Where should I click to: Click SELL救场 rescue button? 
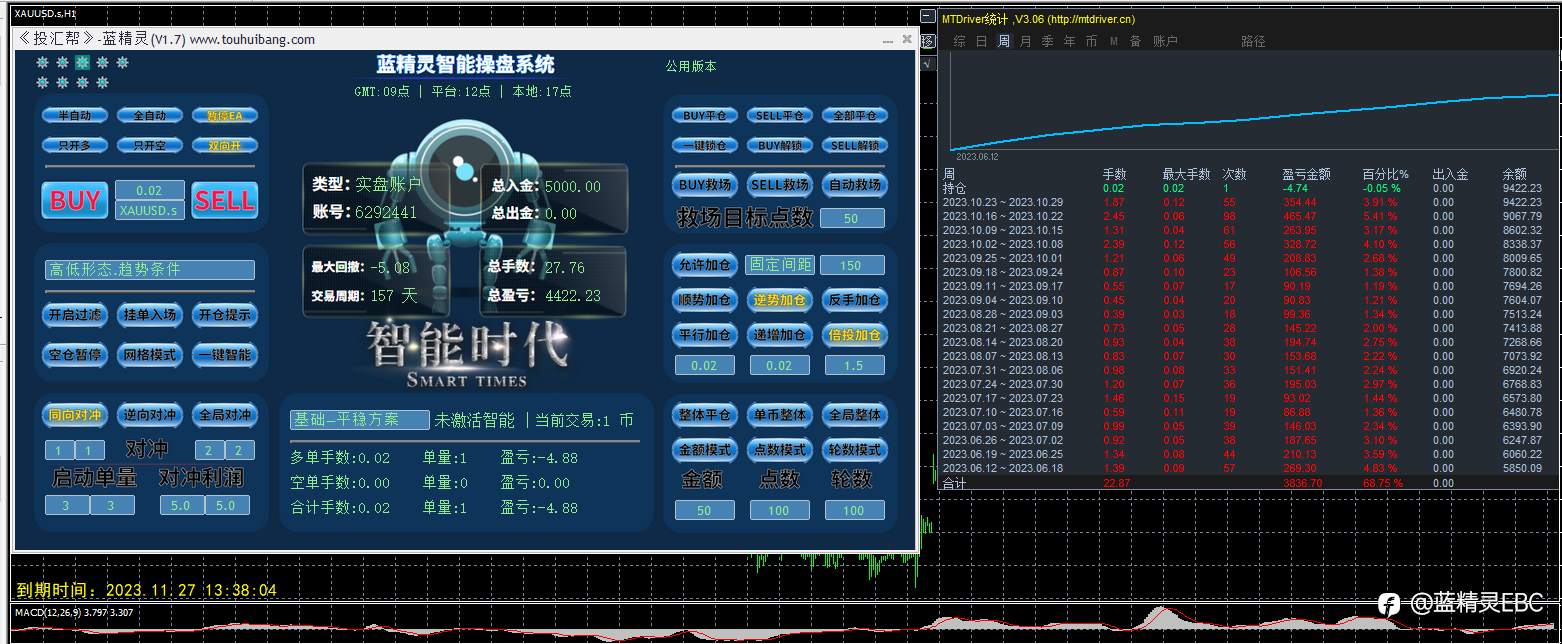pyautogui.click(x=780, y=185)
